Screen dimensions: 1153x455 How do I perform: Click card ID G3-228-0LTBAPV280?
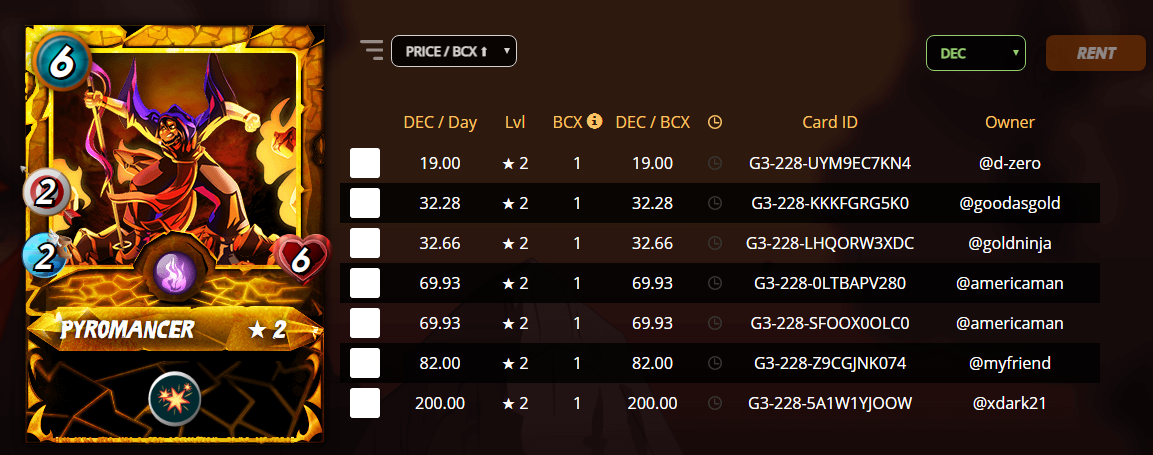coord(830,283)
